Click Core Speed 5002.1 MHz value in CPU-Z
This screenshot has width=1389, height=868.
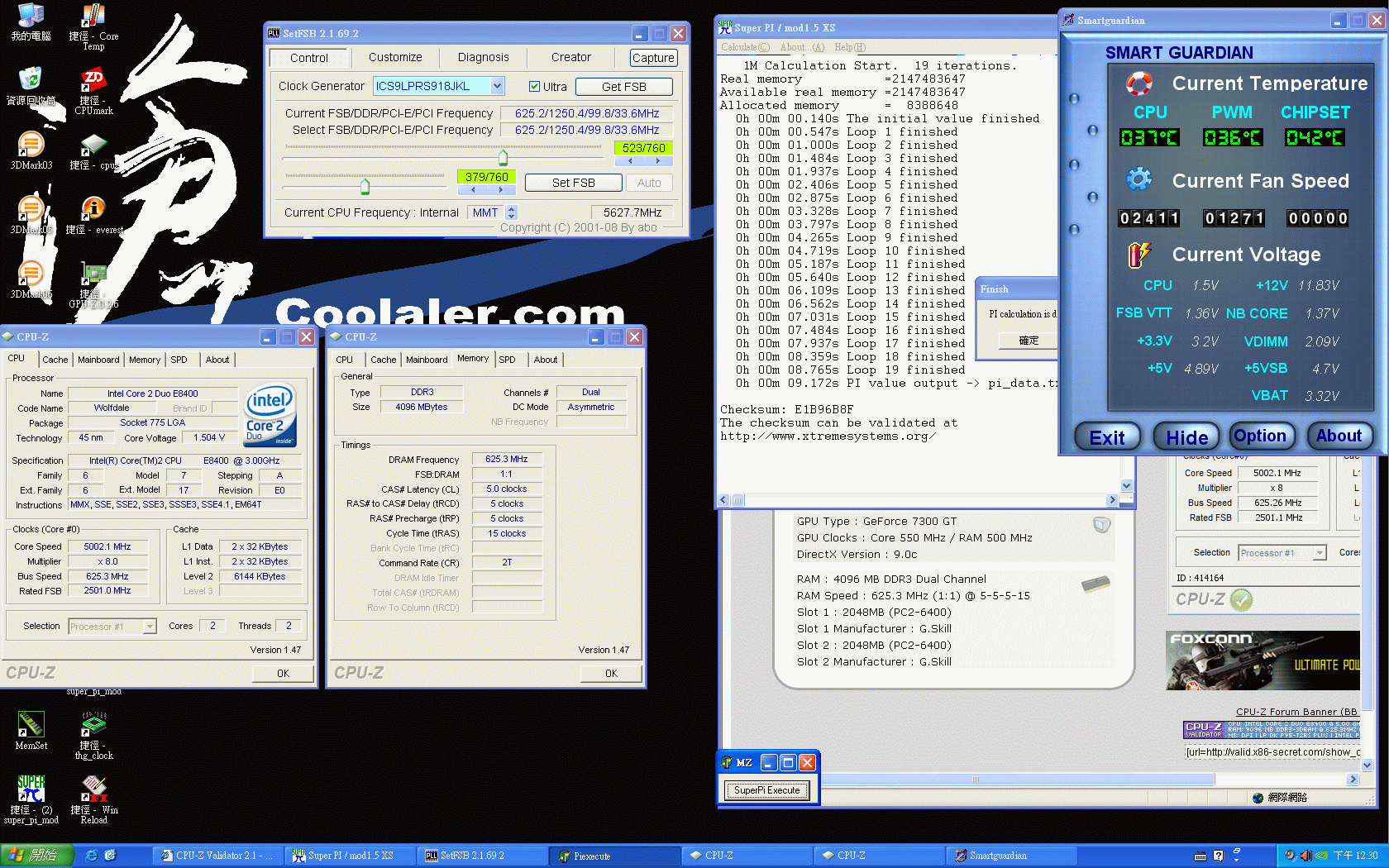point(107,546)
